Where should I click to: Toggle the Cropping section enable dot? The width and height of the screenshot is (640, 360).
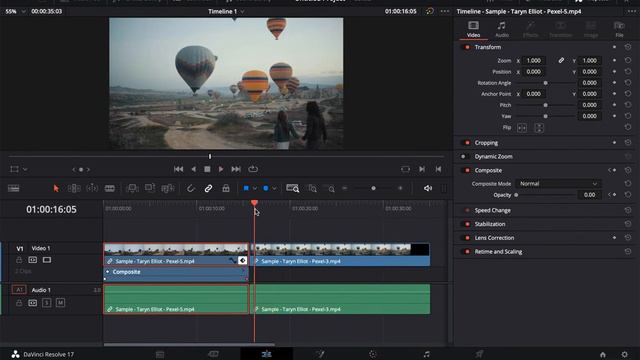467,143
